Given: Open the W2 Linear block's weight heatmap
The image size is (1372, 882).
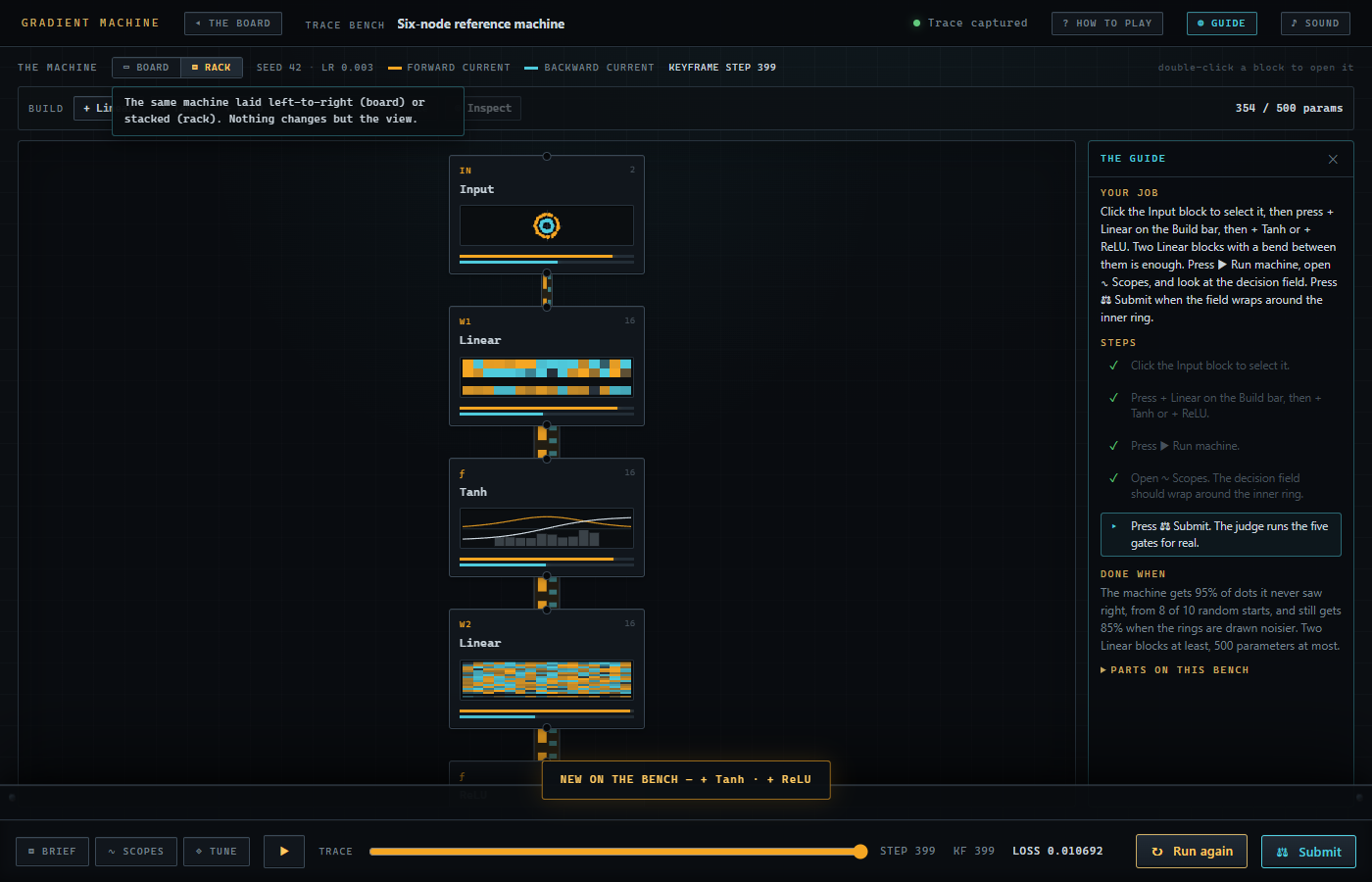Looking at the screenshot, I should point(547,679).
